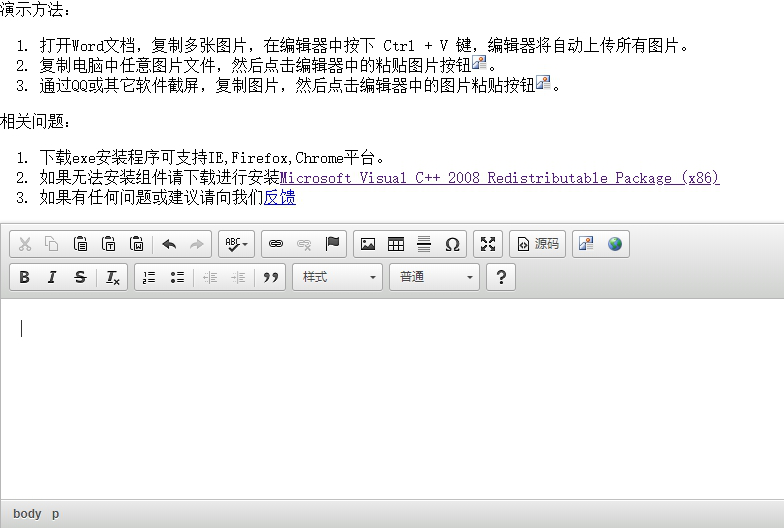This screenshot has width=784, height=528.
Task: Insert a table with table icon
Action: click(396, 244)
